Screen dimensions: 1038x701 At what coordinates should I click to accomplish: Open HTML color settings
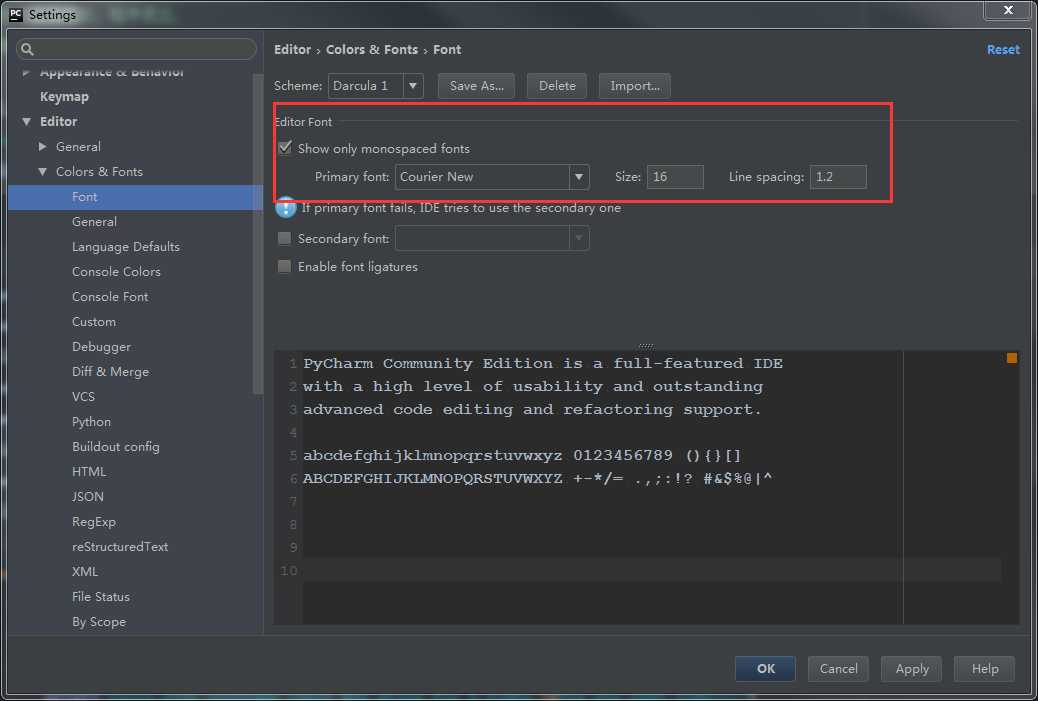tap(89, 471)
